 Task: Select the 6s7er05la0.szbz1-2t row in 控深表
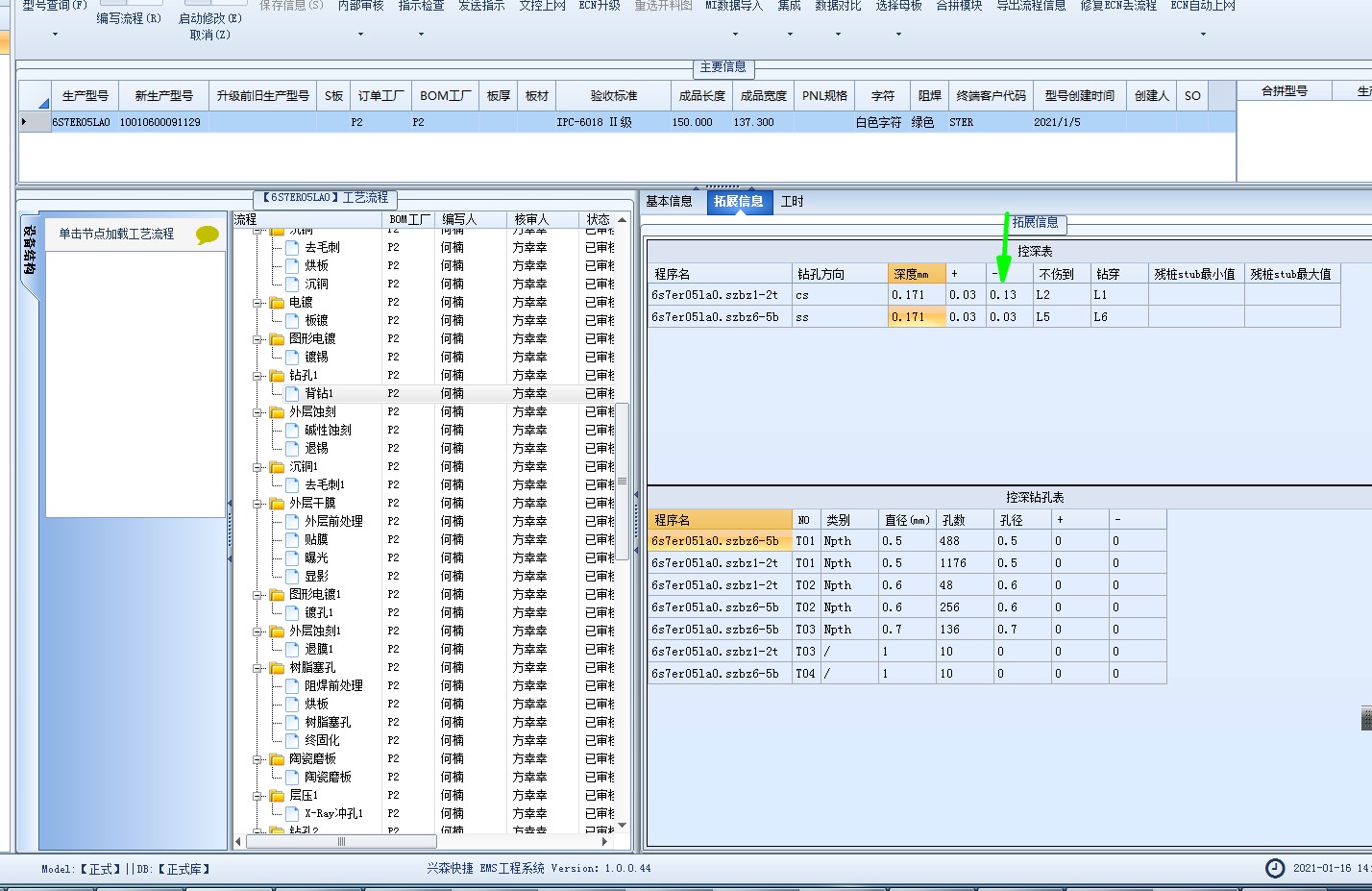(993, 295)
